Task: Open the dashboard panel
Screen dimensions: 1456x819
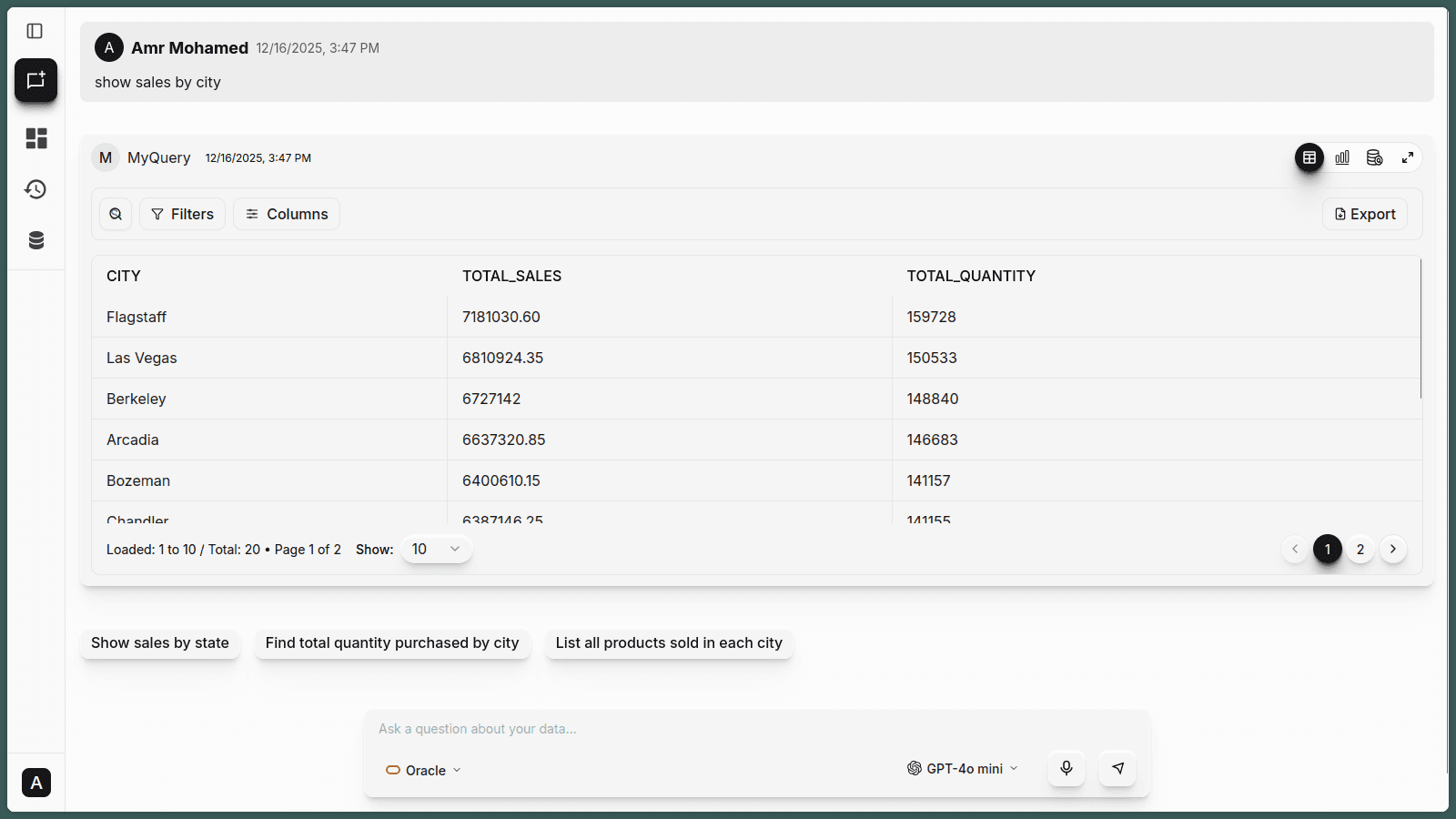Action: click(x=35, y=138)
